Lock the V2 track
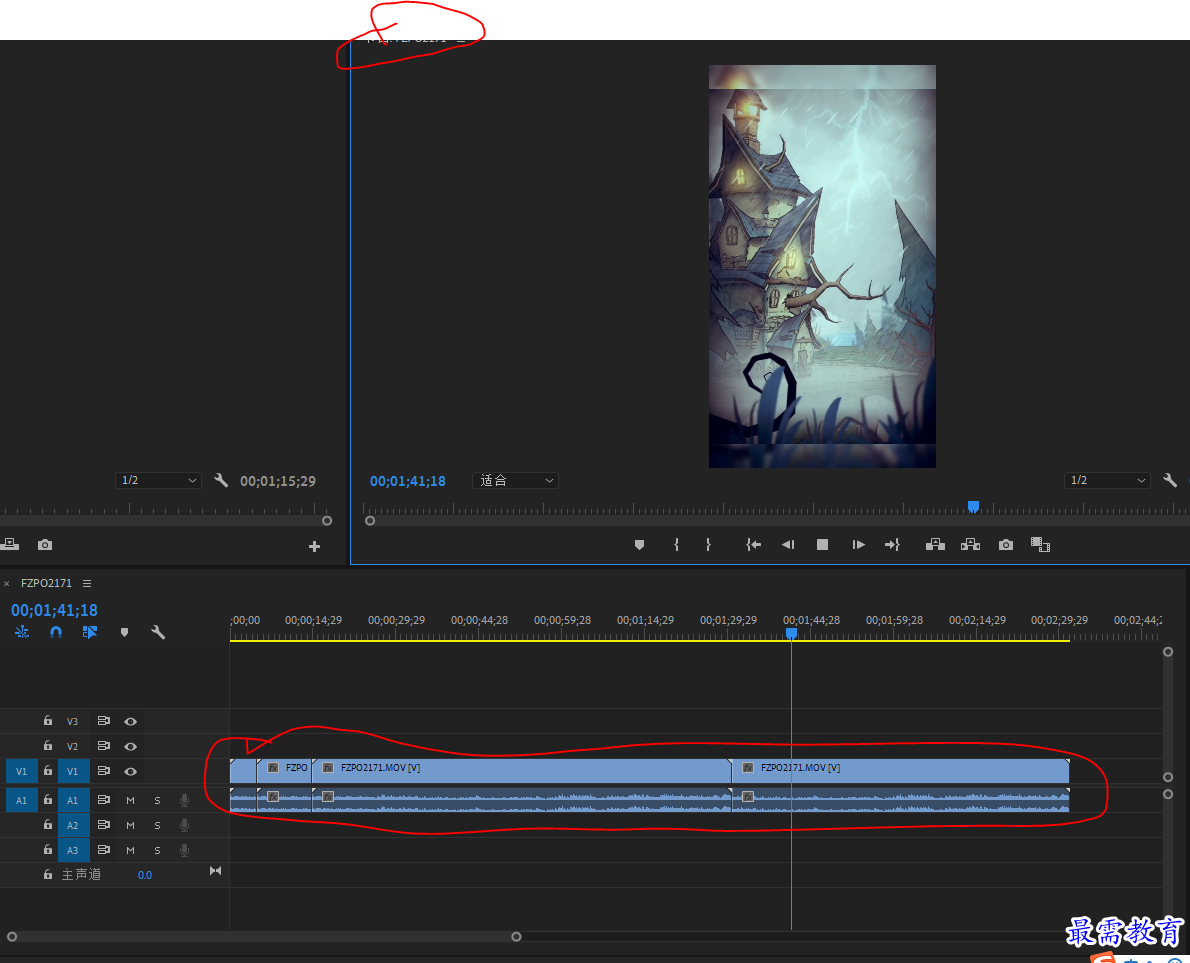Viewport: 1190px width, 963px height. [x=48, y=746]
